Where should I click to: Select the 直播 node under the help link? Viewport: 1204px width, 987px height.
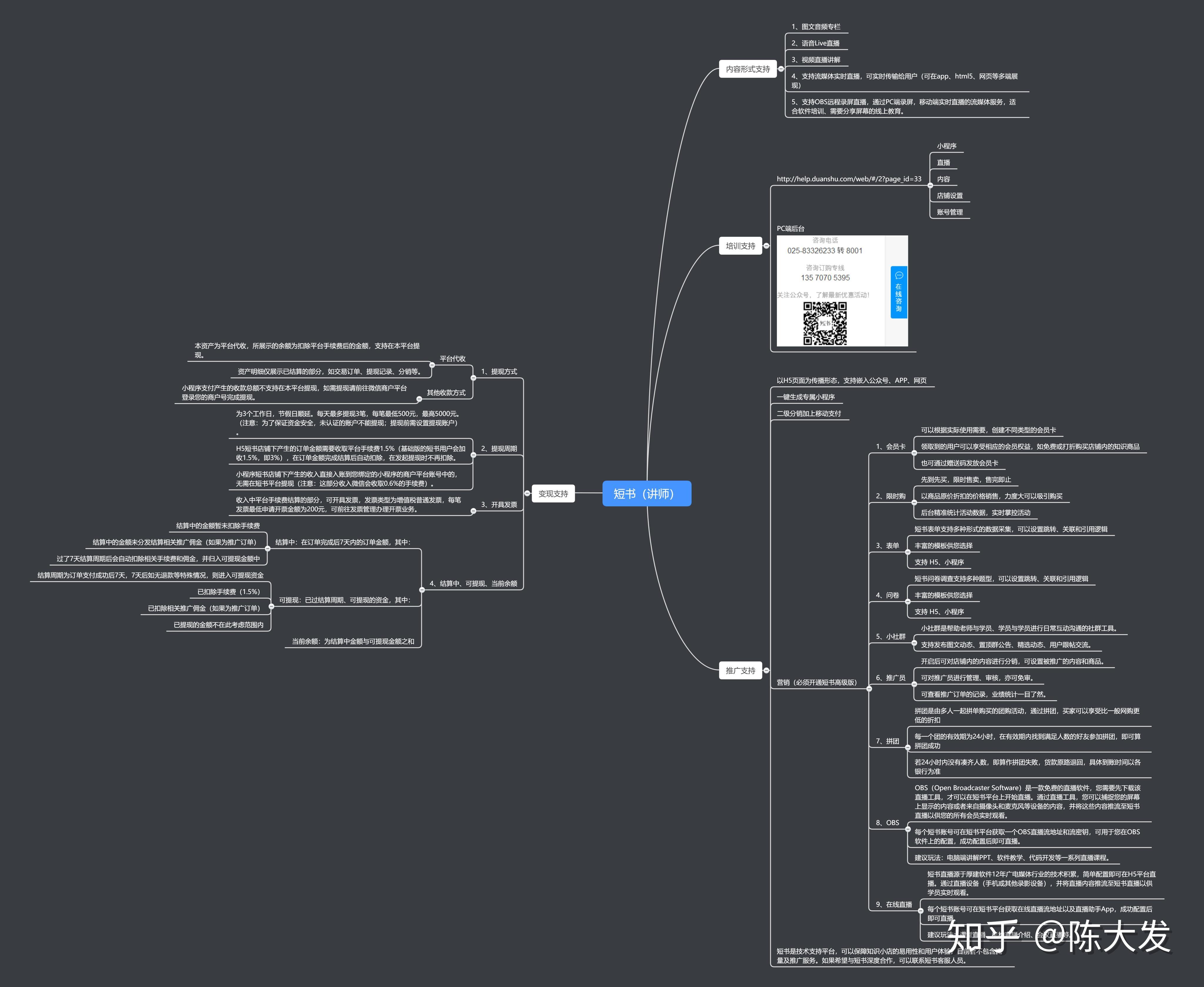click(943, 163)
